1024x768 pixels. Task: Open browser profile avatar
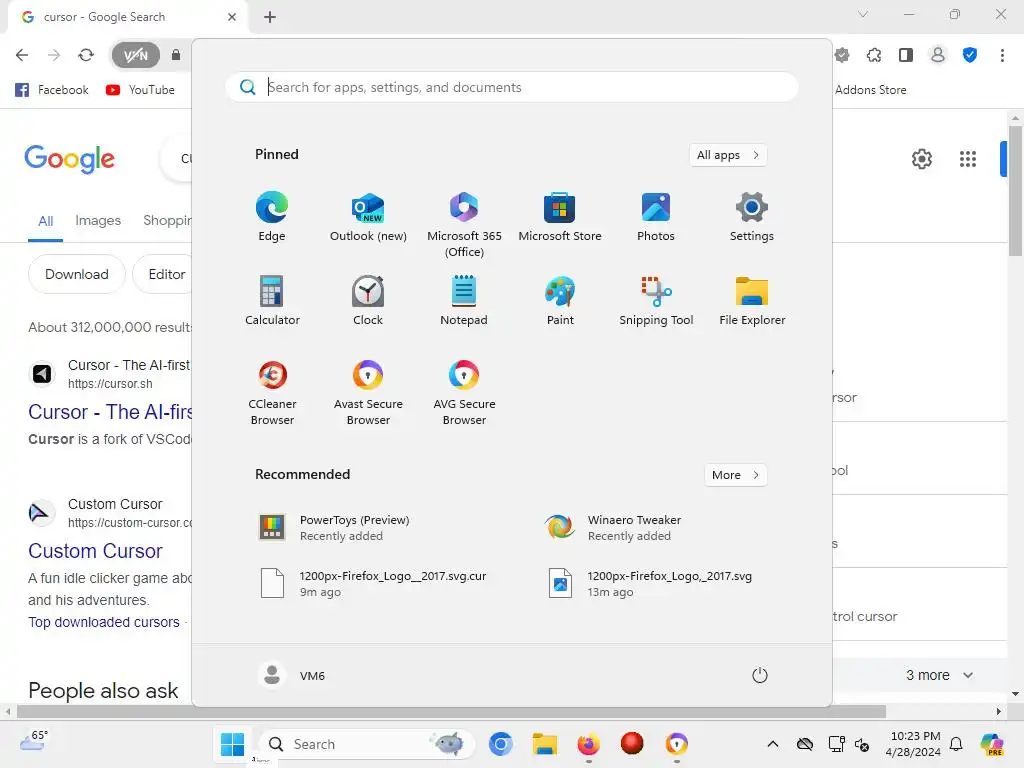(x=938, y=56)
